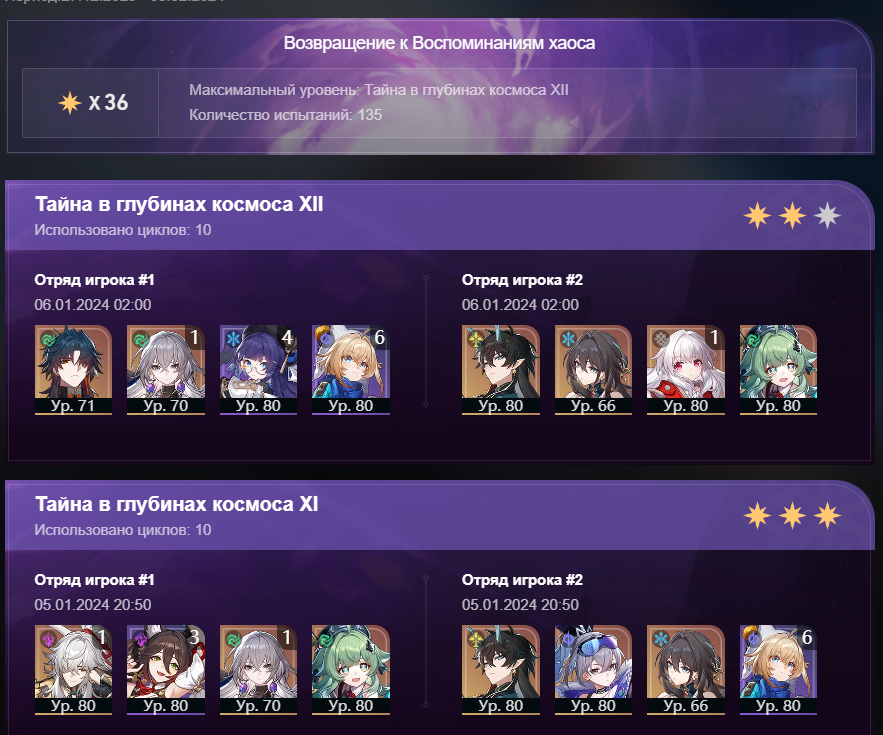This screenshot has width=883, height=735.
Task: Click the wind element icon on Blade's portrait
Action: pos(48,340)
